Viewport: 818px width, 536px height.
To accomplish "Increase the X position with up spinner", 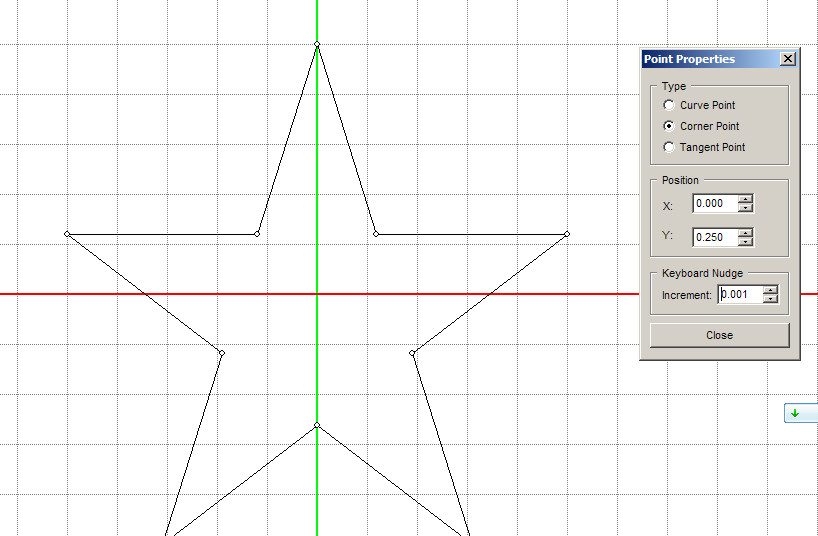I will pyautogui.click(x=746, y=199).
